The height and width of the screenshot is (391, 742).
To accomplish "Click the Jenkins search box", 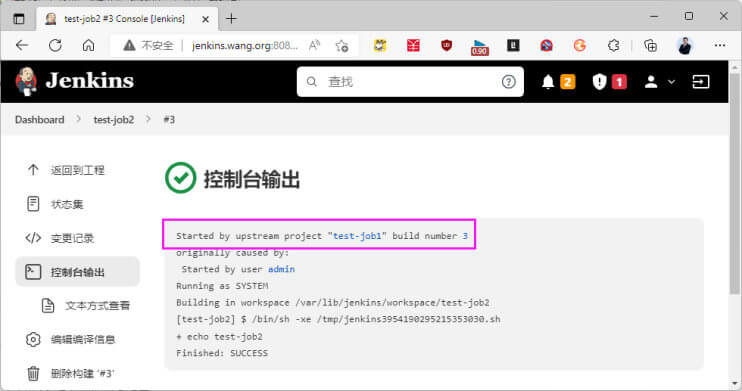I will click(x=410, y=81).
